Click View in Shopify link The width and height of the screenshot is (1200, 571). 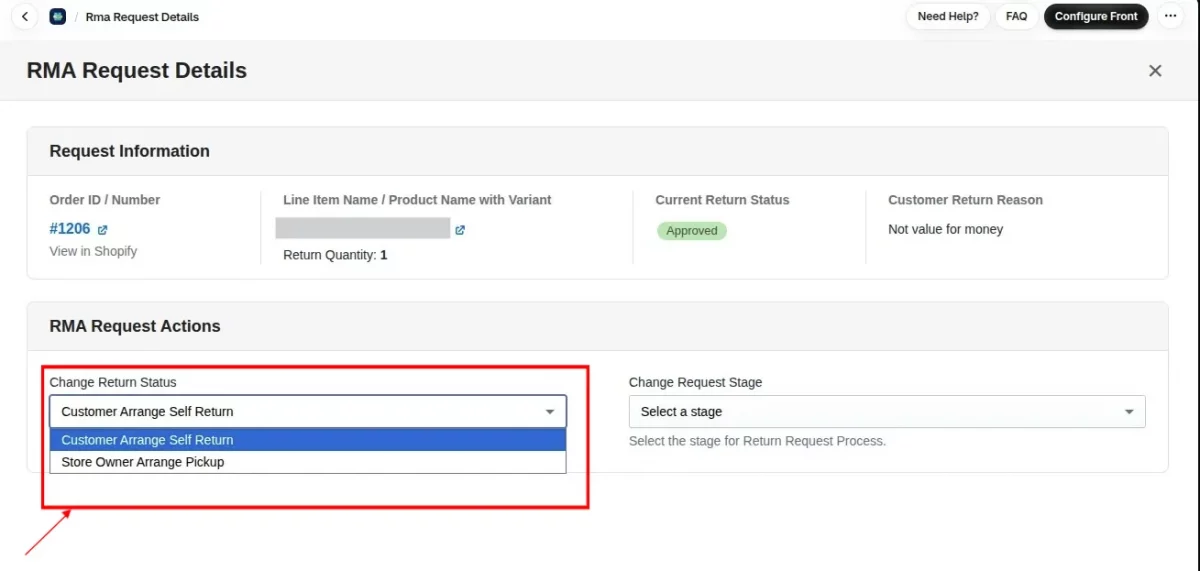(x=93, y=251)
